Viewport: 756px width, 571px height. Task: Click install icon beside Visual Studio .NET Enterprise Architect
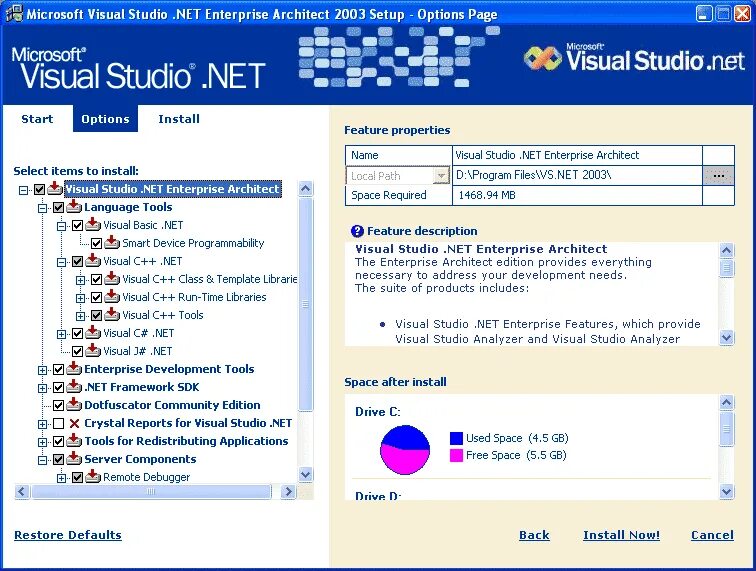click(x=55, y=189)
